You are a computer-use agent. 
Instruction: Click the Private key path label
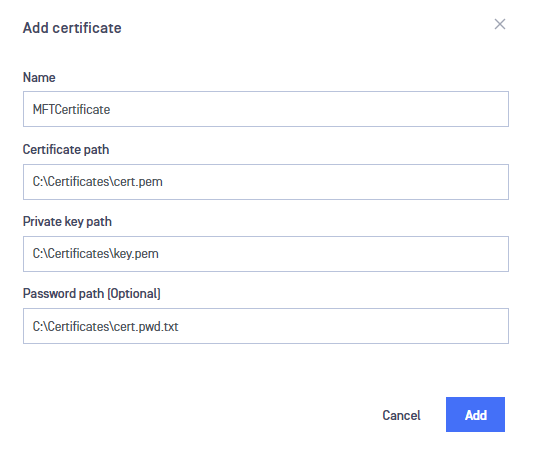coord(67,222)
